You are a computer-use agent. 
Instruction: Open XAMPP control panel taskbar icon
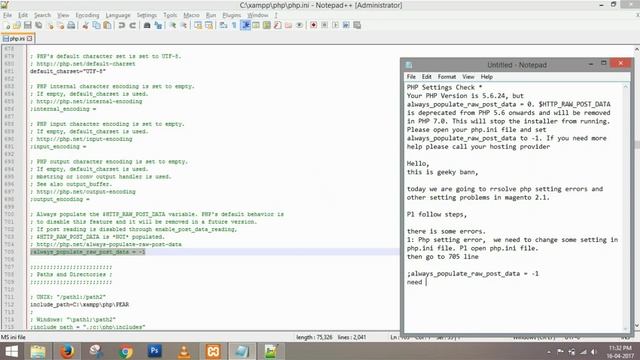pyautogui.click(x=213, y=351)
